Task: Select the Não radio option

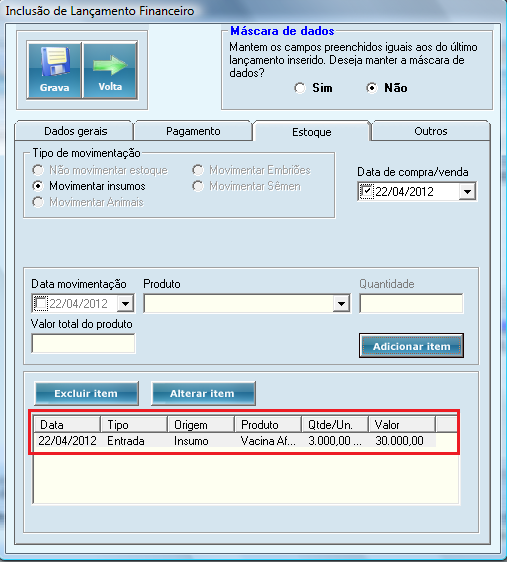Action: (372, 88)
